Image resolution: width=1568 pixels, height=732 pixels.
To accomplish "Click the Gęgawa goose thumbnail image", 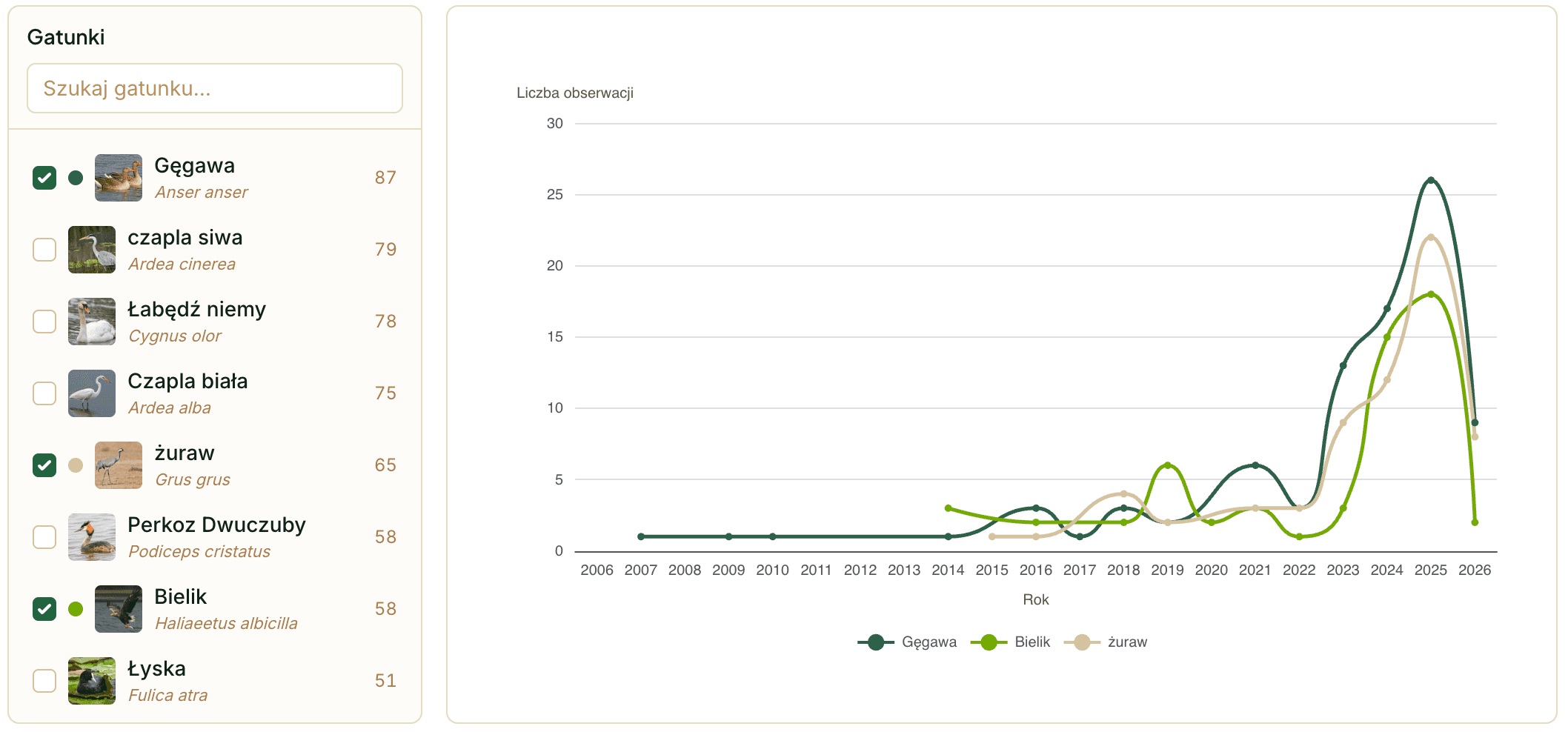I will coord(119,178).
